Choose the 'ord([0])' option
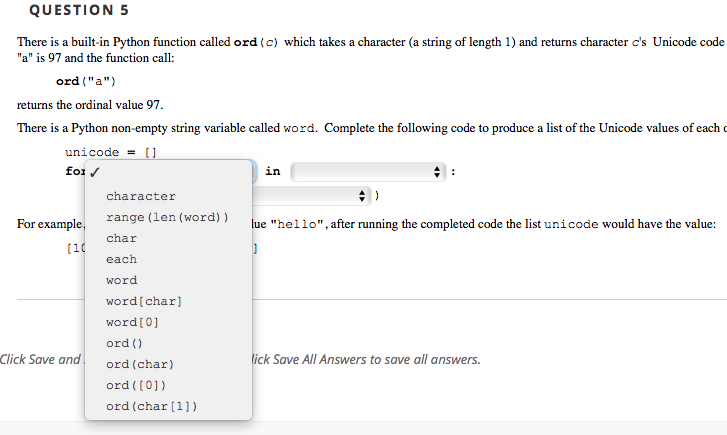The image size is (727, 435). click(135, 385)
